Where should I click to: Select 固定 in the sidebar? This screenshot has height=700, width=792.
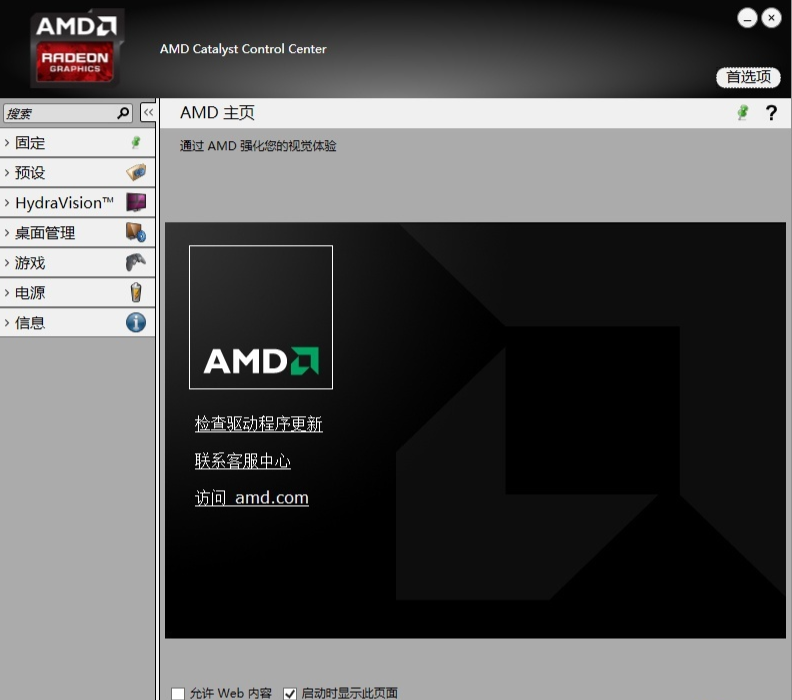pos(77,143)
